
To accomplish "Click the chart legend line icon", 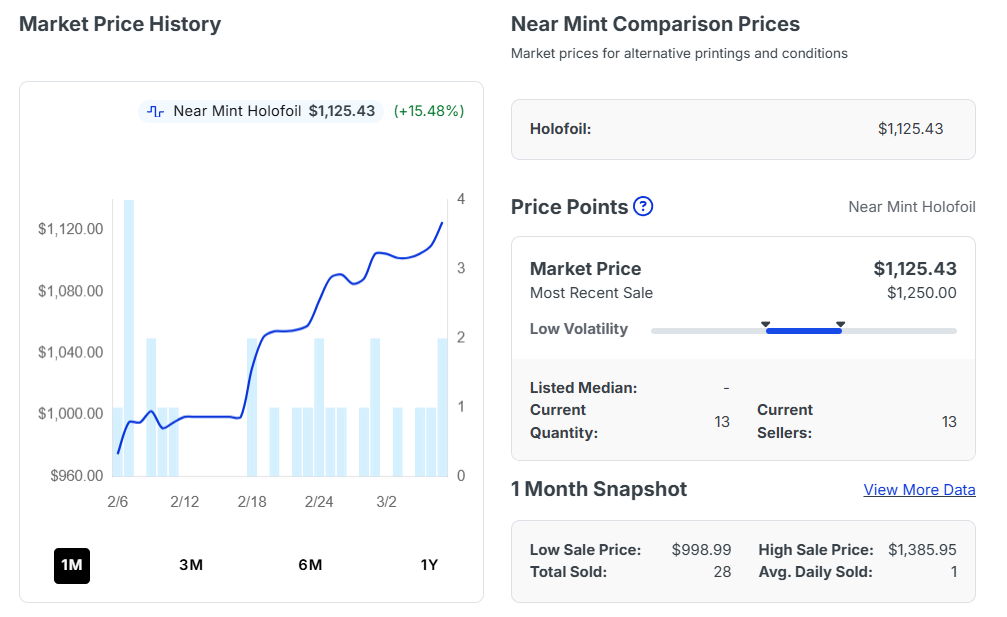I will pyautogui.click(x=156, y=111).
